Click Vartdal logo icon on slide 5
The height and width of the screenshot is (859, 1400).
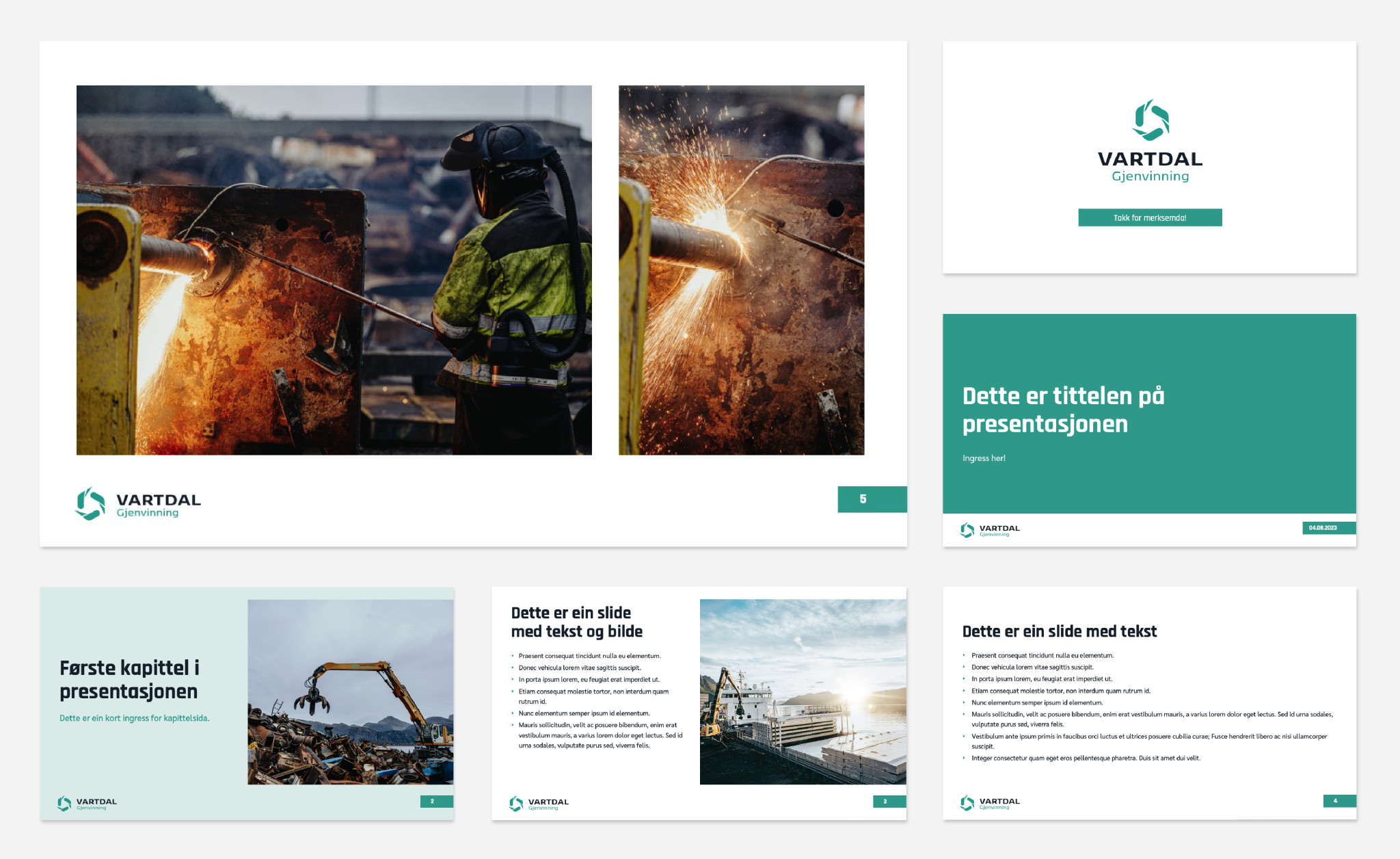[x=90, y=503]
